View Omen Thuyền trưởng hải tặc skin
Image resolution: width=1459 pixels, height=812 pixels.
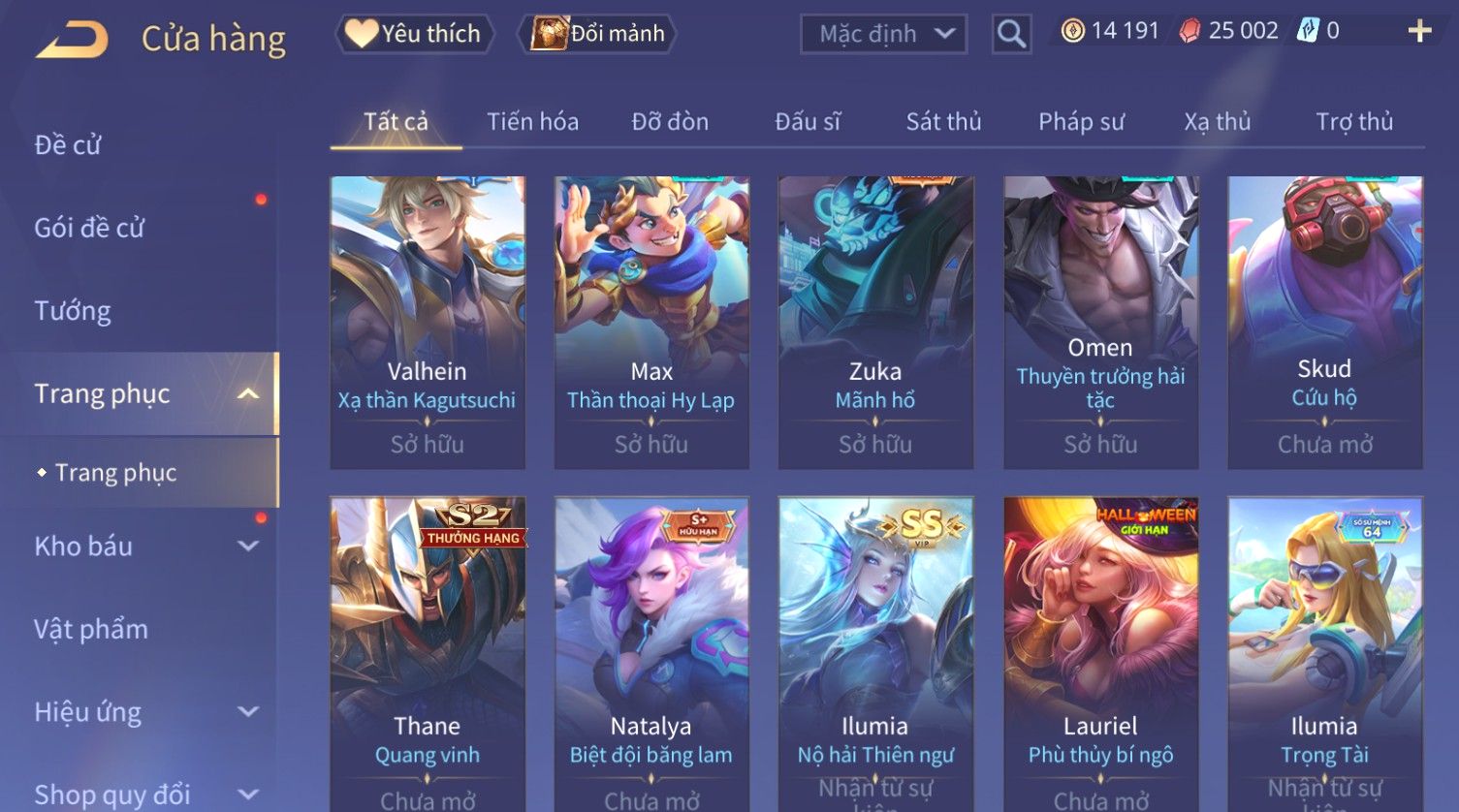(1101, 323)
